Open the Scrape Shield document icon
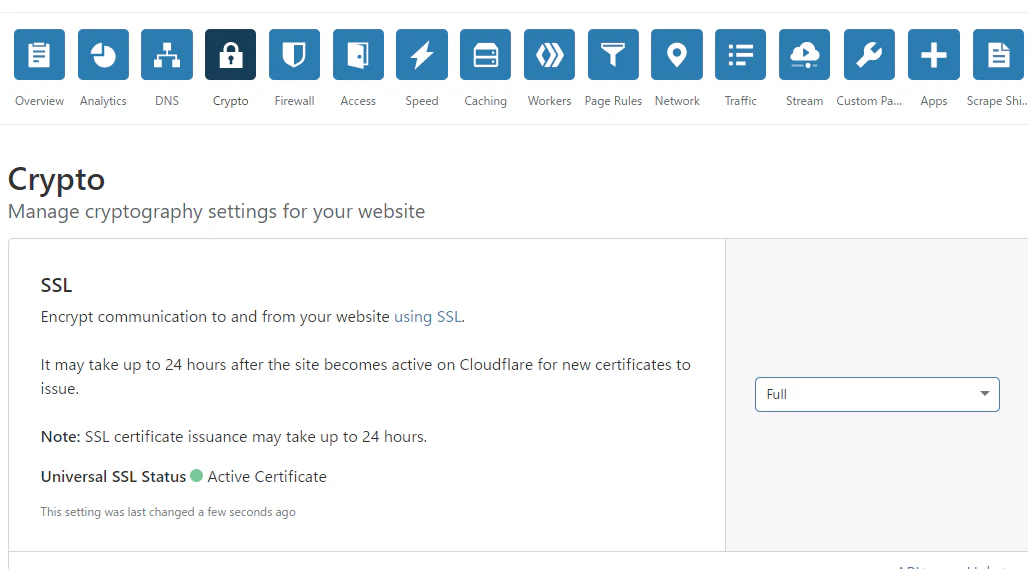The image size is (1028, 569). 998,54
